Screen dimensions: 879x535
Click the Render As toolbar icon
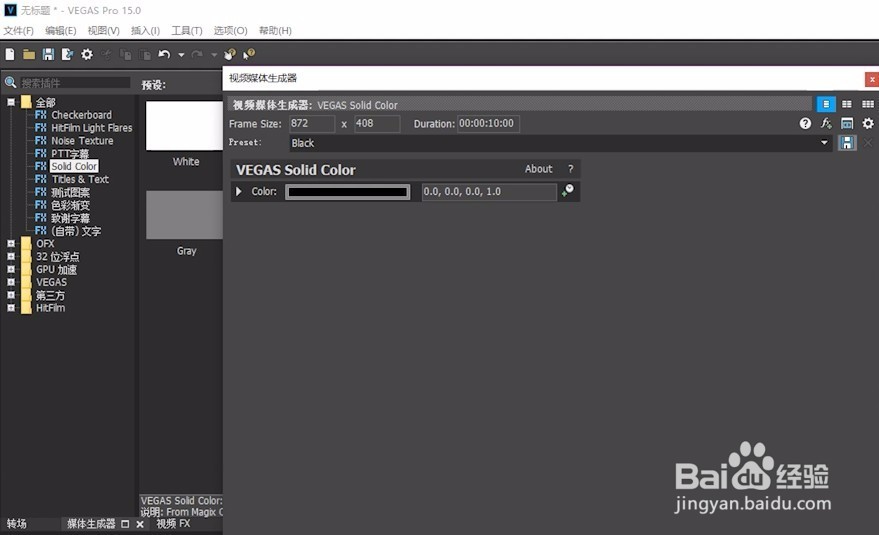pyautogui.click(x=67, y=54)
